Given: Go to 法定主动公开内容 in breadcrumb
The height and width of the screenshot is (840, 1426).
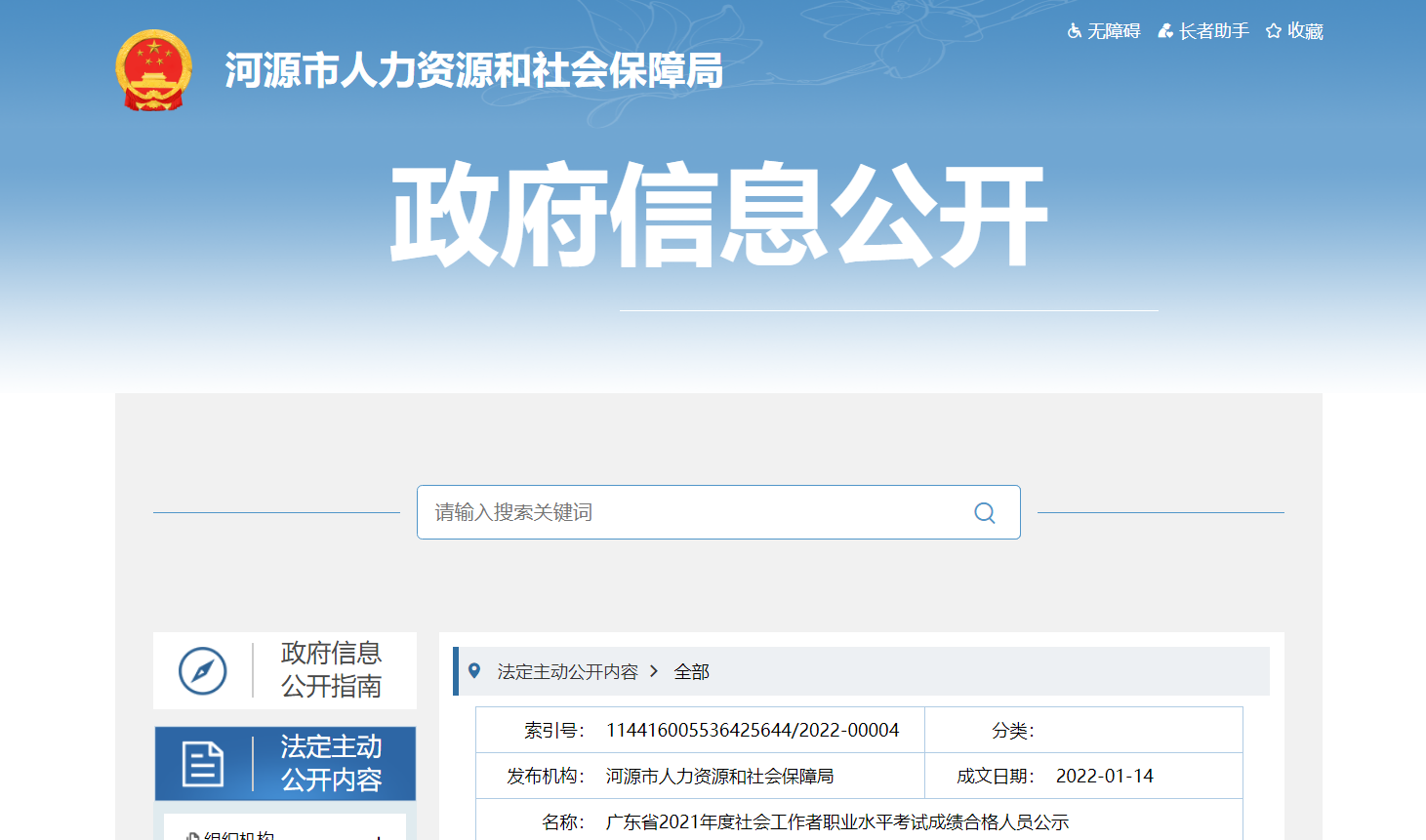Looking at the screenshot, I should (567, 672).
